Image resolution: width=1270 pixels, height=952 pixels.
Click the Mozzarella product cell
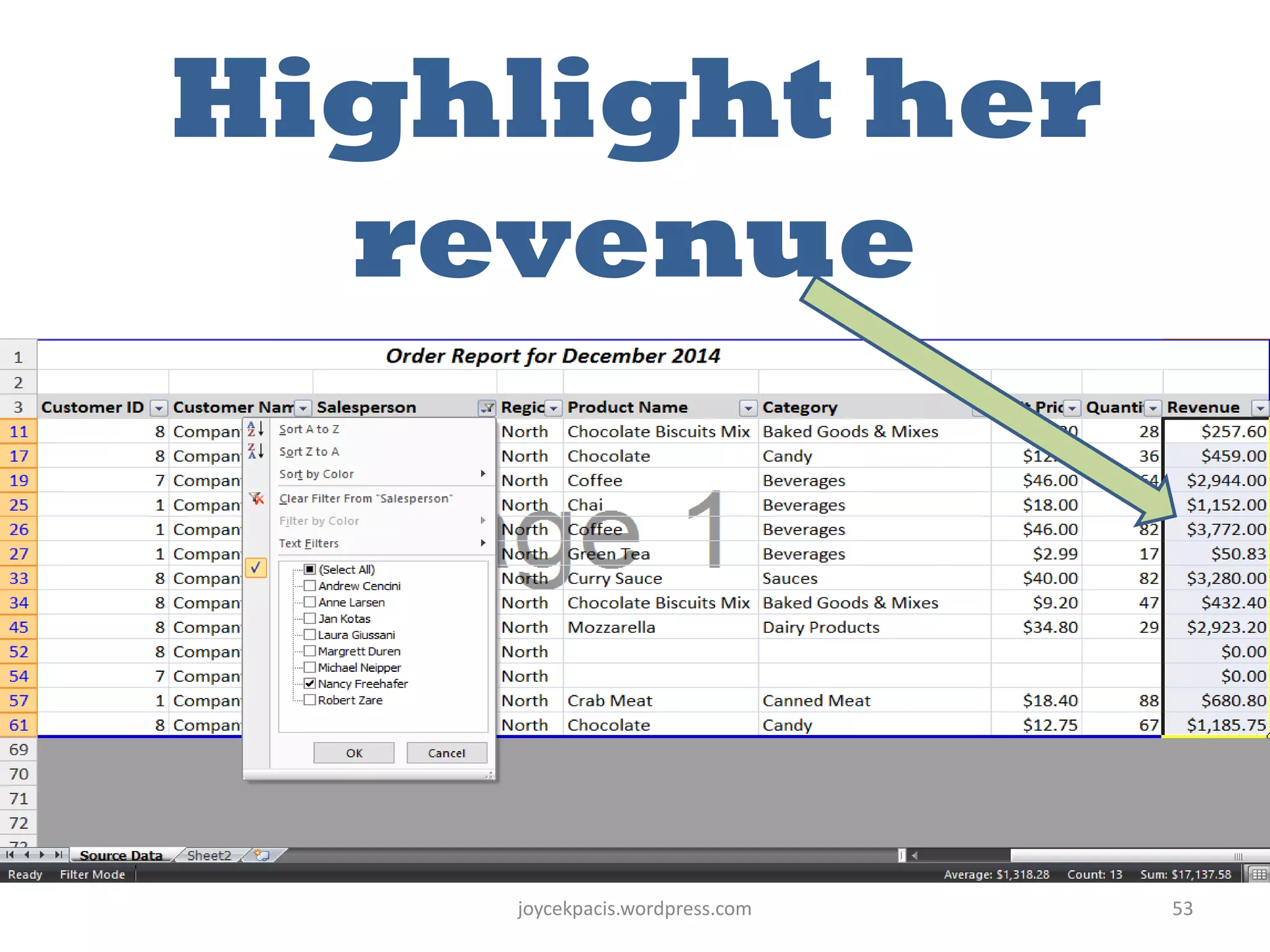coord(660,627)
